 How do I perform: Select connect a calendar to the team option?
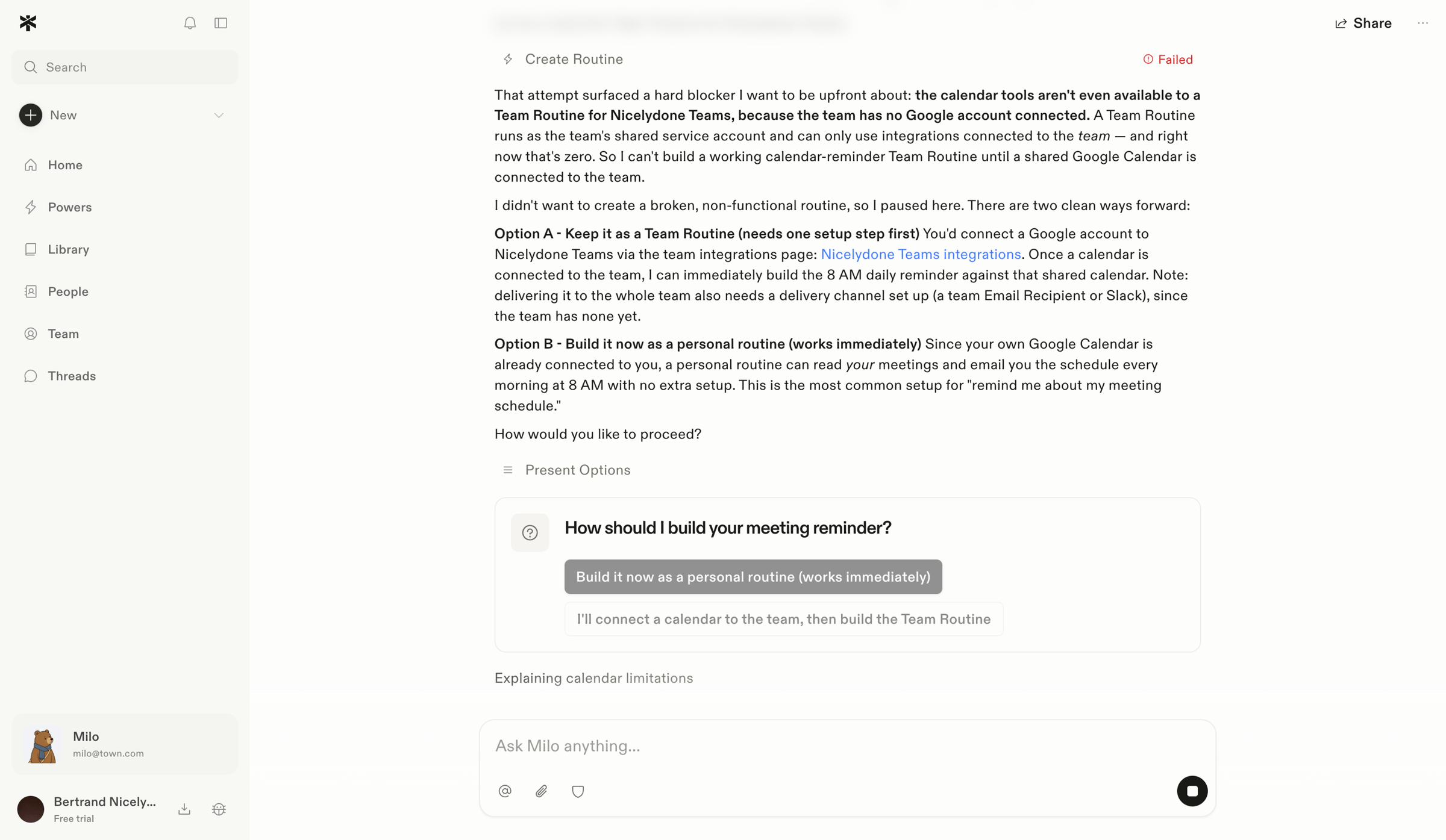click(x=783, y=619)
